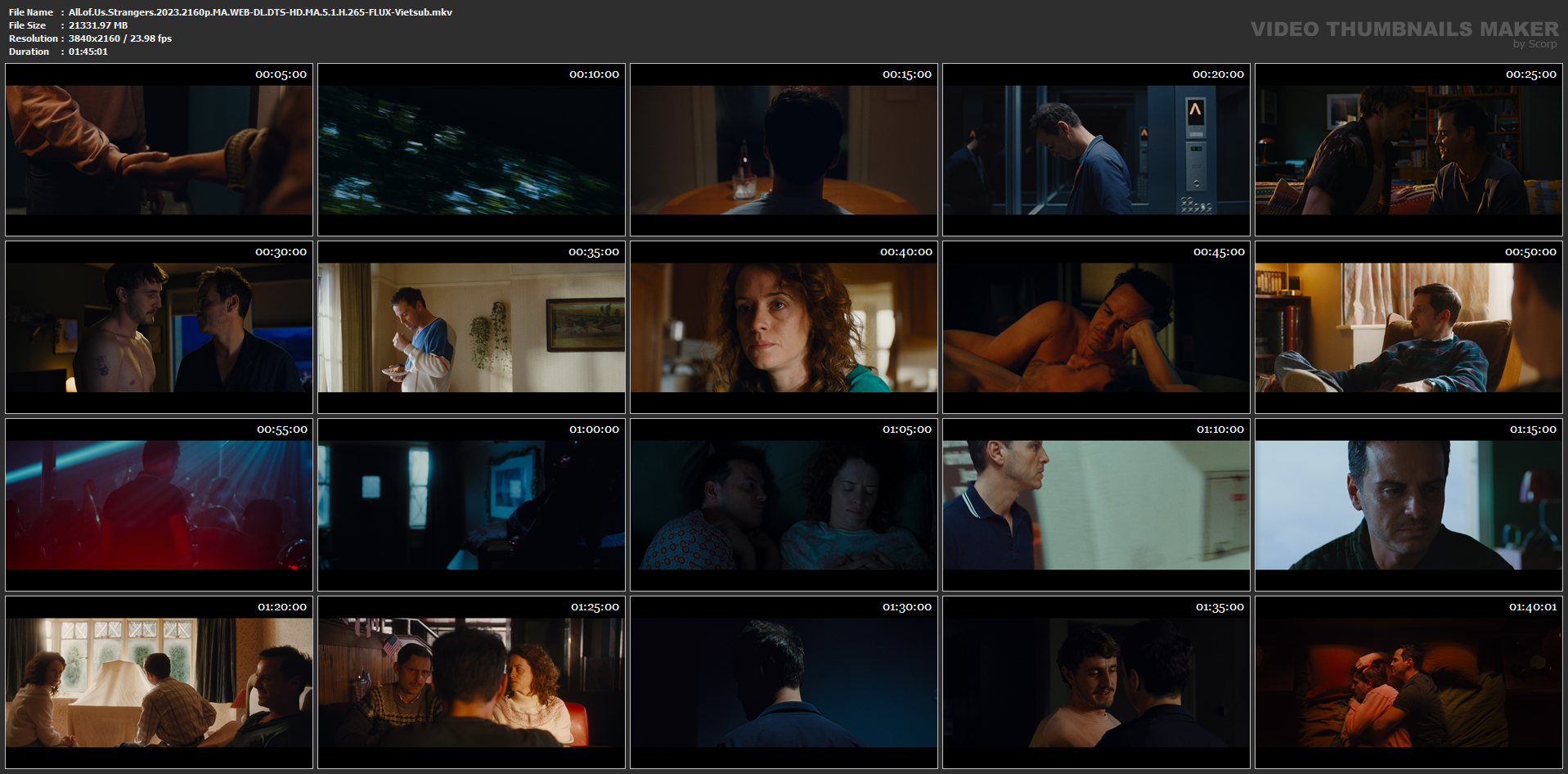
Task: Click the duration value 01:45:01
Action: pos(88,52)
